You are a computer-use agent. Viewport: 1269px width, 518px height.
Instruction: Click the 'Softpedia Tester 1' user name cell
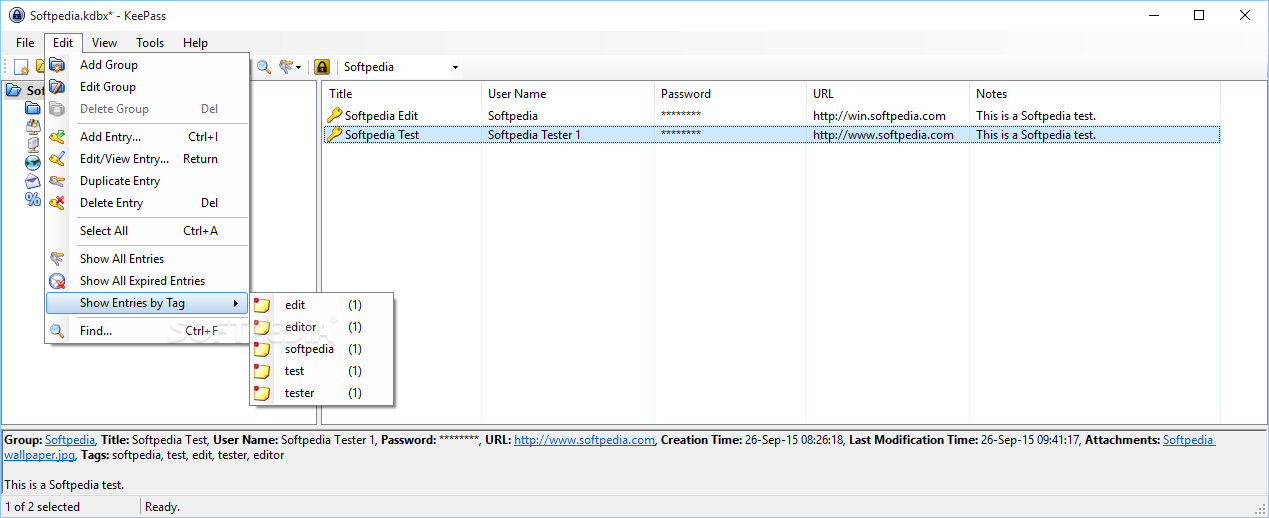(x=534, y=134)
